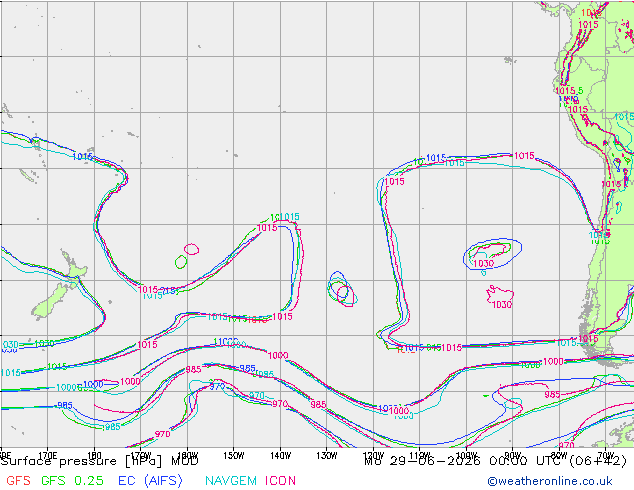Click the magenta 1000 label near South America's tip
This screenshot has height=490, width=634.
point(553,361)
